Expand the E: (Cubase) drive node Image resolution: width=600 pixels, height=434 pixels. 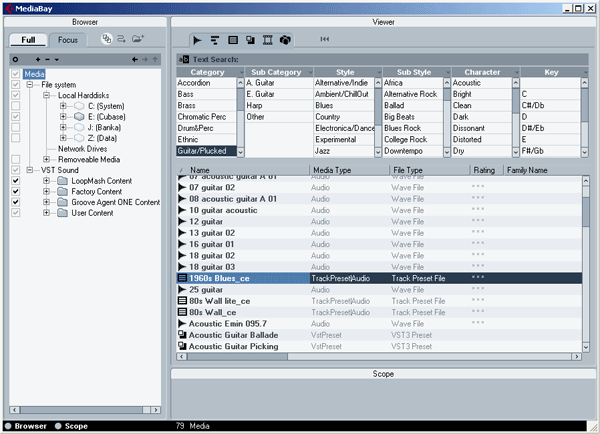(63, 116)
